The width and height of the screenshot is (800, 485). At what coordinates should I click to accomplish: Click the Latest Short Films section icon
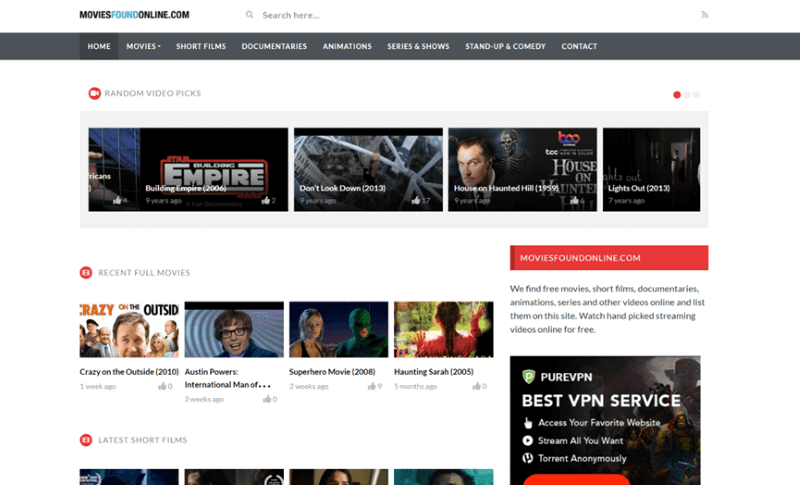(86, 440)
